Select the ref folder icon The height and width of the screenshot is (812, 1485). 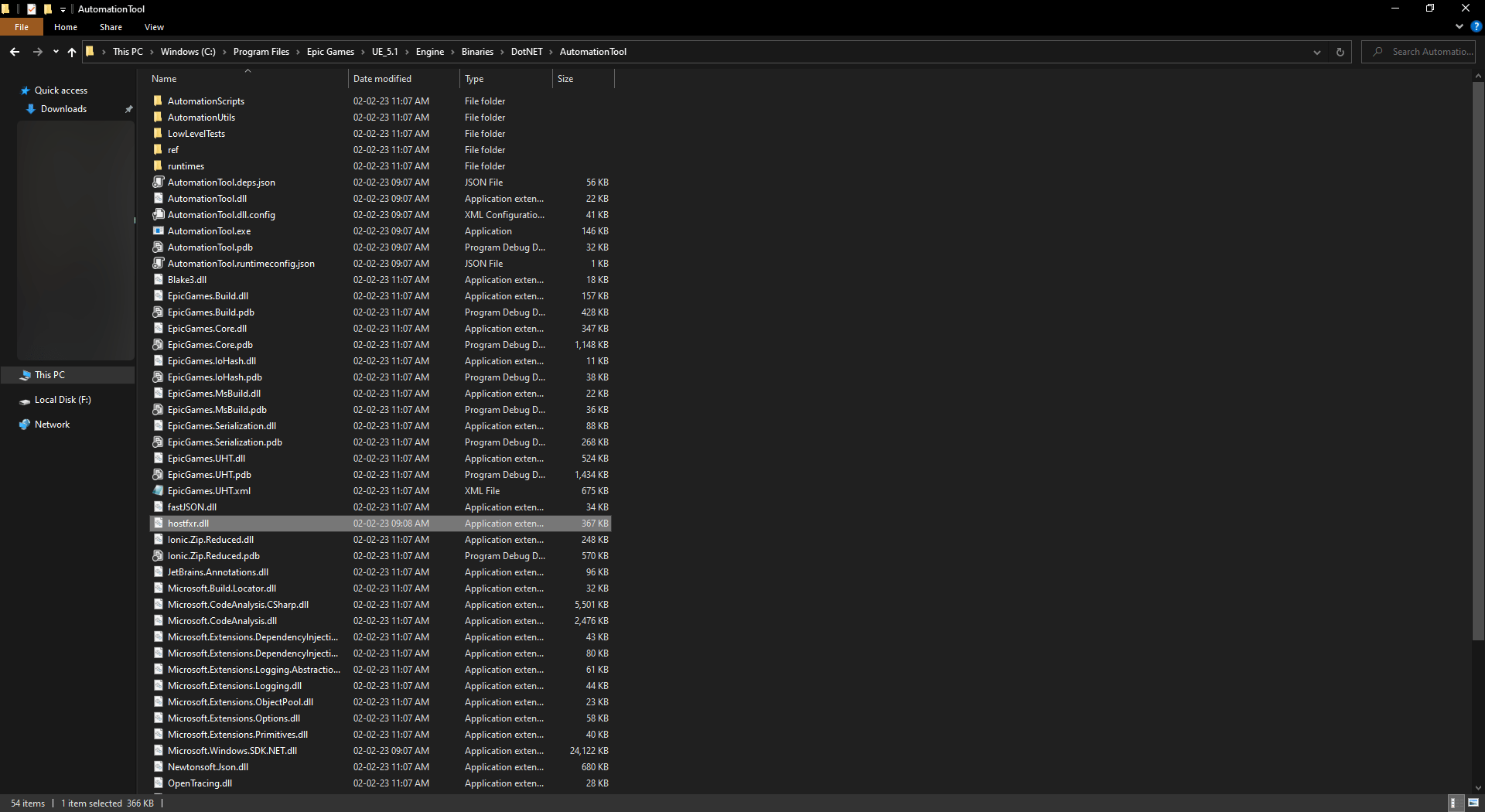[159, 149]
